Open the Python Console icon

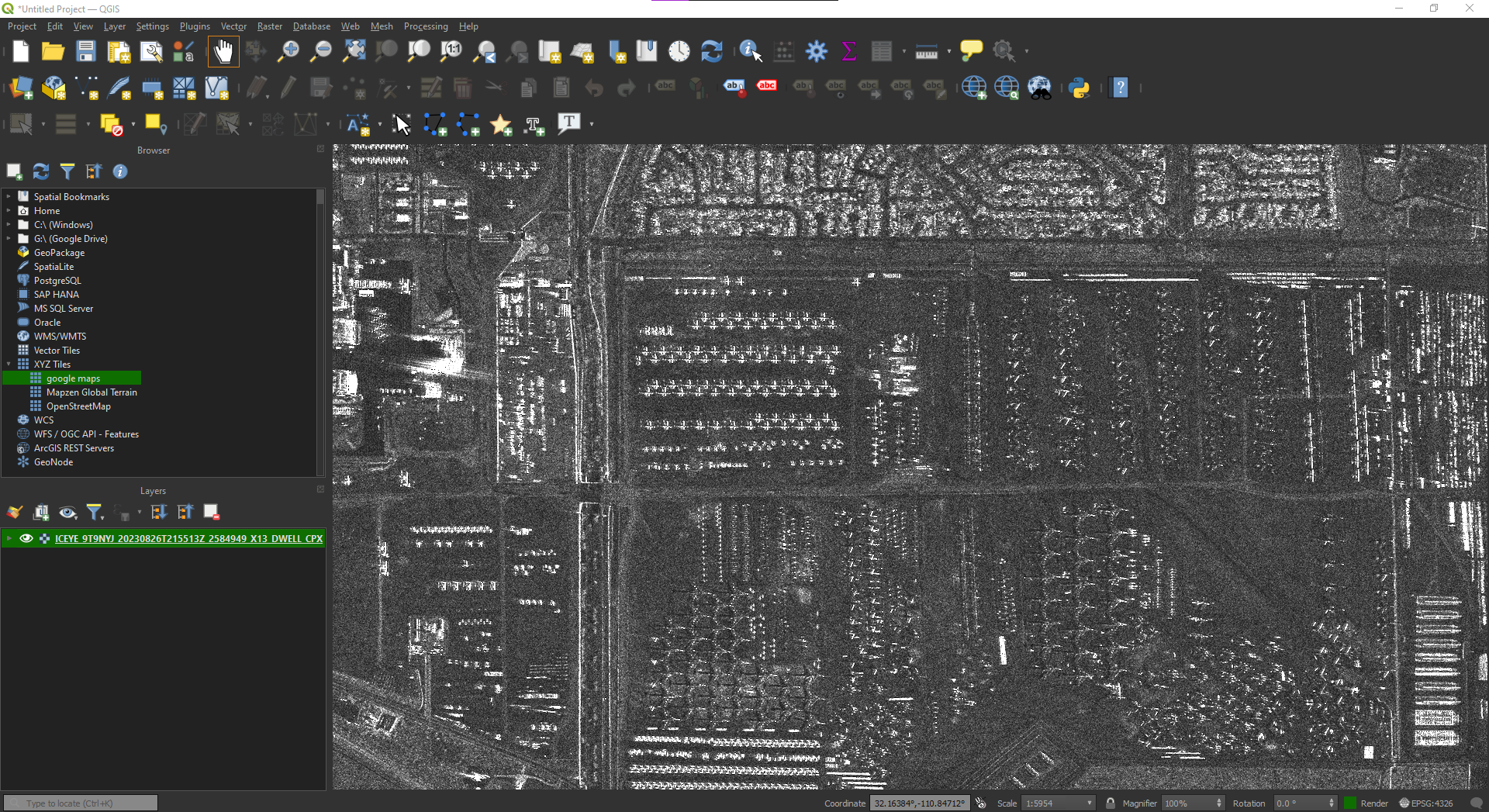tap(1080, 88)
